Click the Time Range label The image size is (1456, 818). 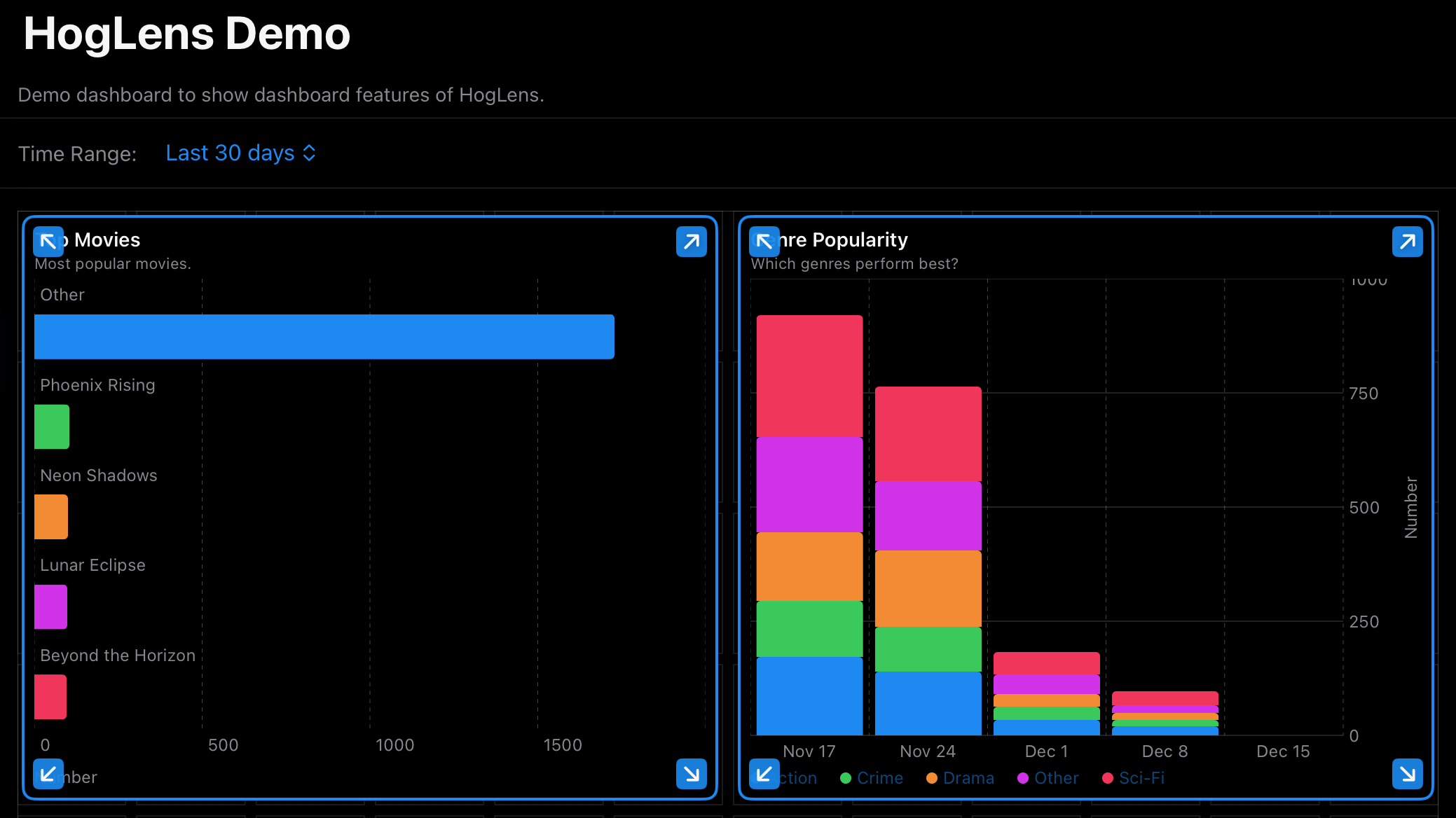(x=77, y=154)
